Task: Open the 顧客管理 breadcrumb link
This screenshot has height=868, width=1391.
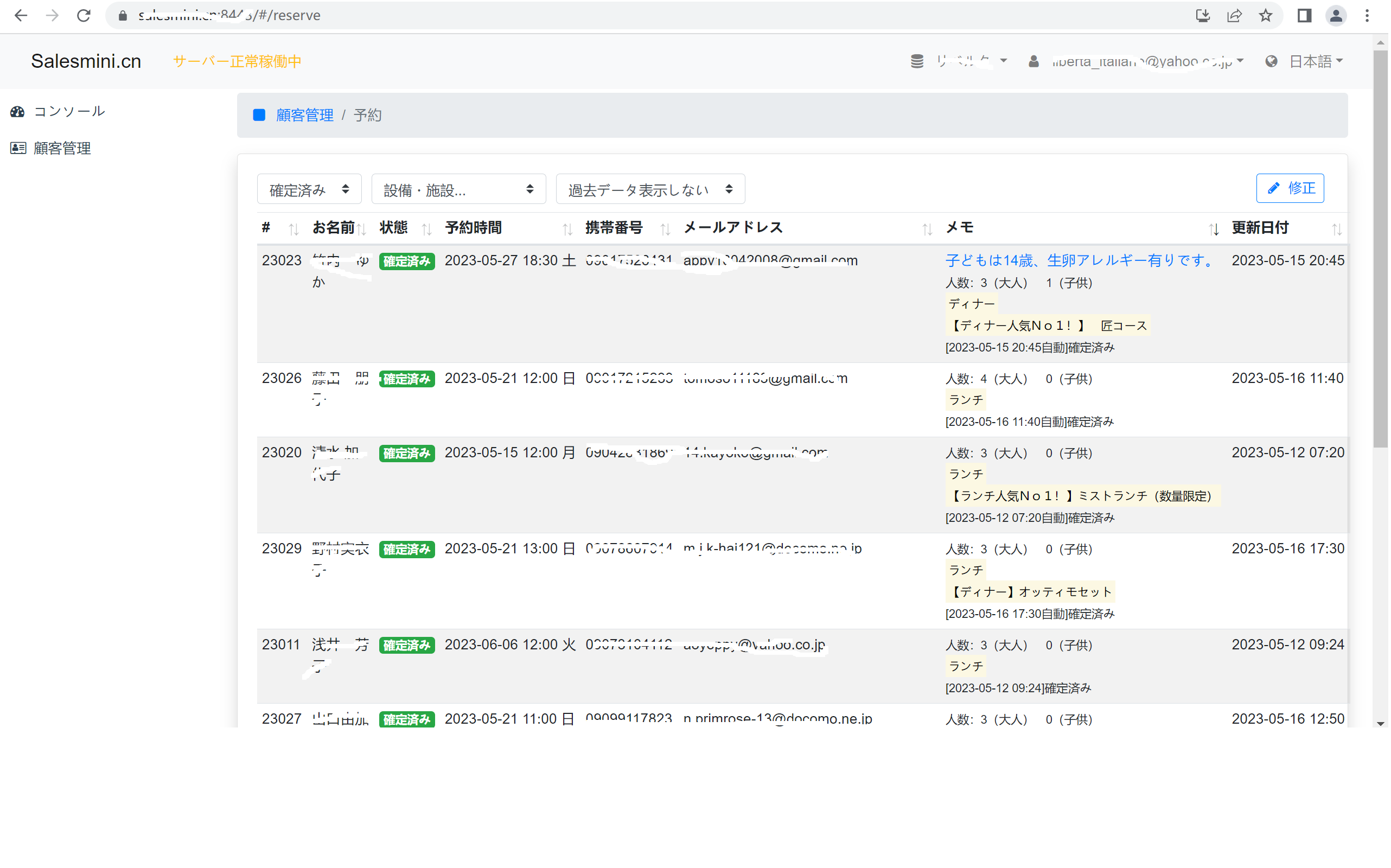Action: pos(305,115)
